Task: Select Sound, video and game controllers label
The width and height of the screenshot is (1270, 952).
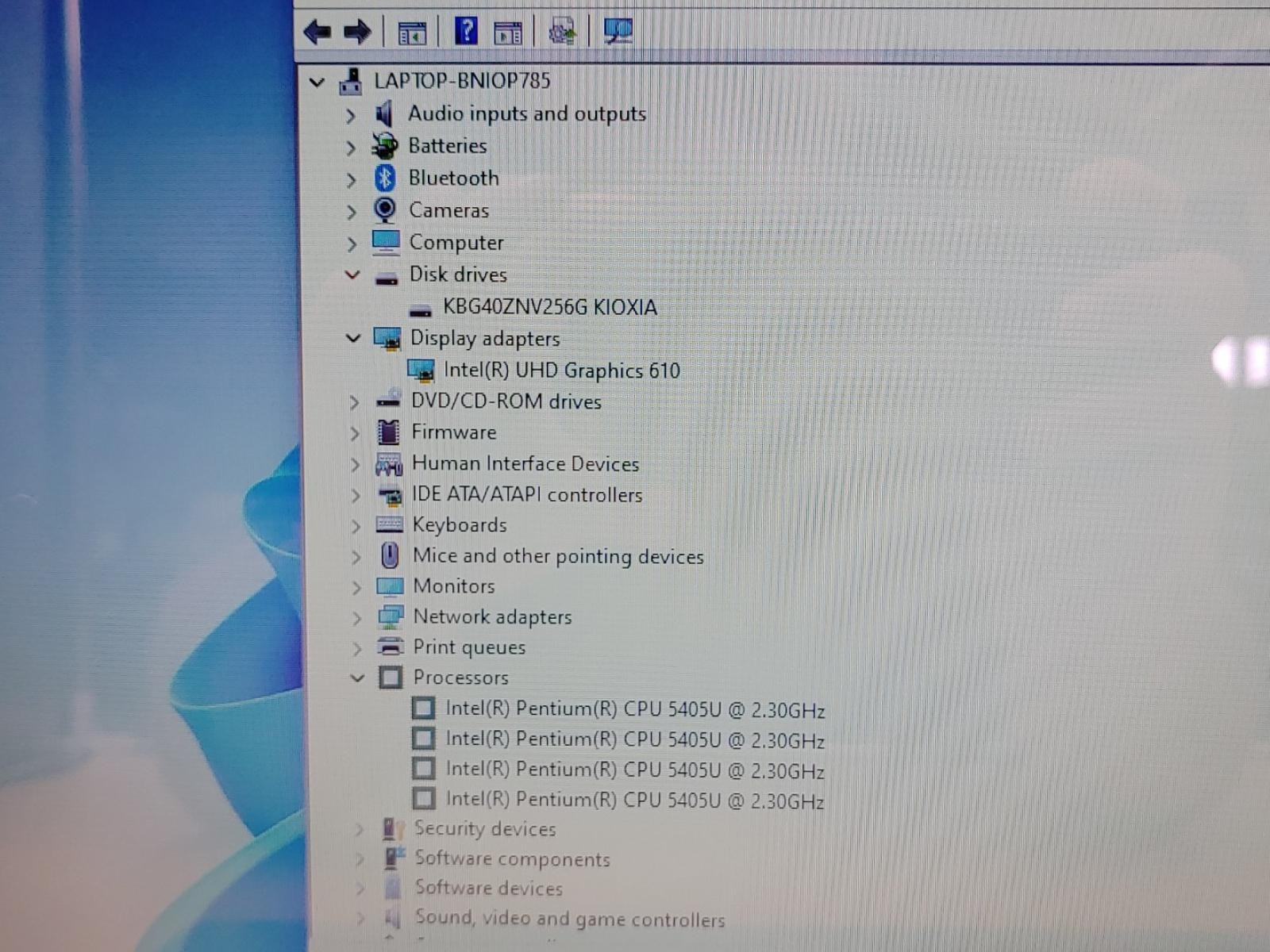Action: coord(570,919)
